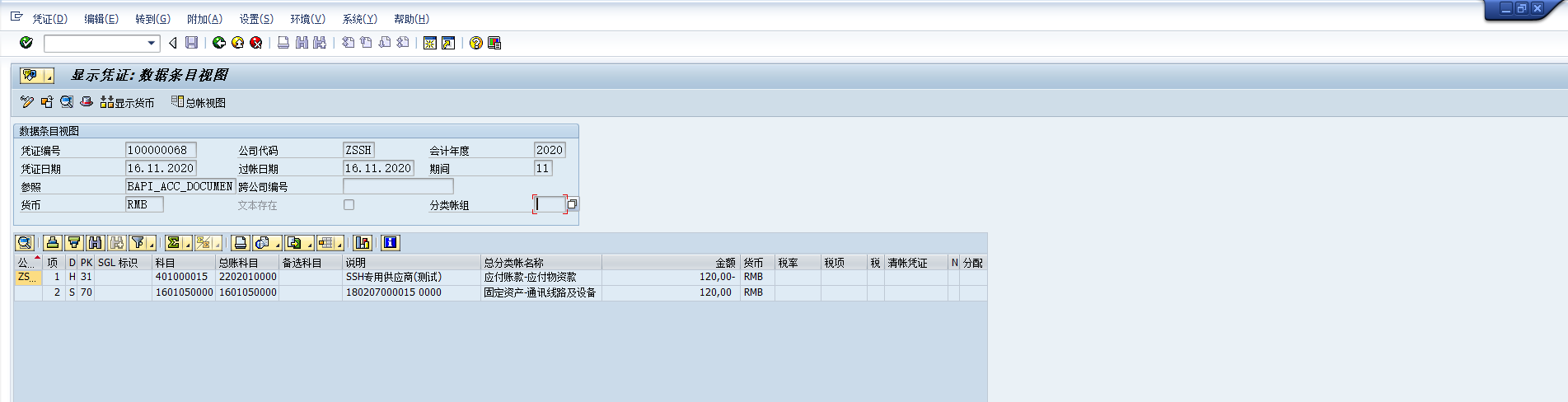Click the green checkmark Enter icon
The height and width of the screenshot is (402, 1568).
(26, 43)
